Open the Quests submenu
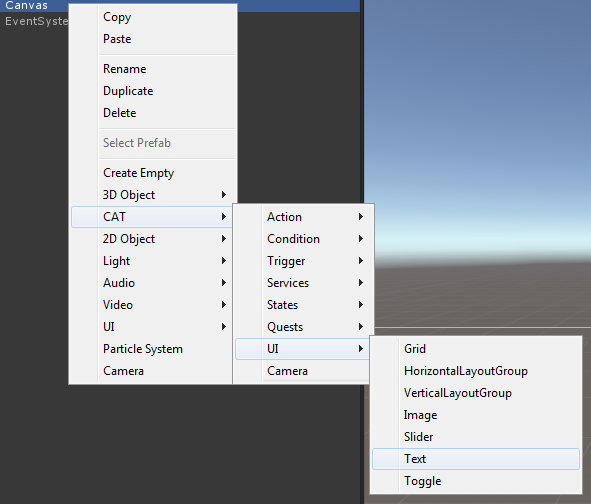Viewport: 591px width, 504px height. [x=304, y=327]
